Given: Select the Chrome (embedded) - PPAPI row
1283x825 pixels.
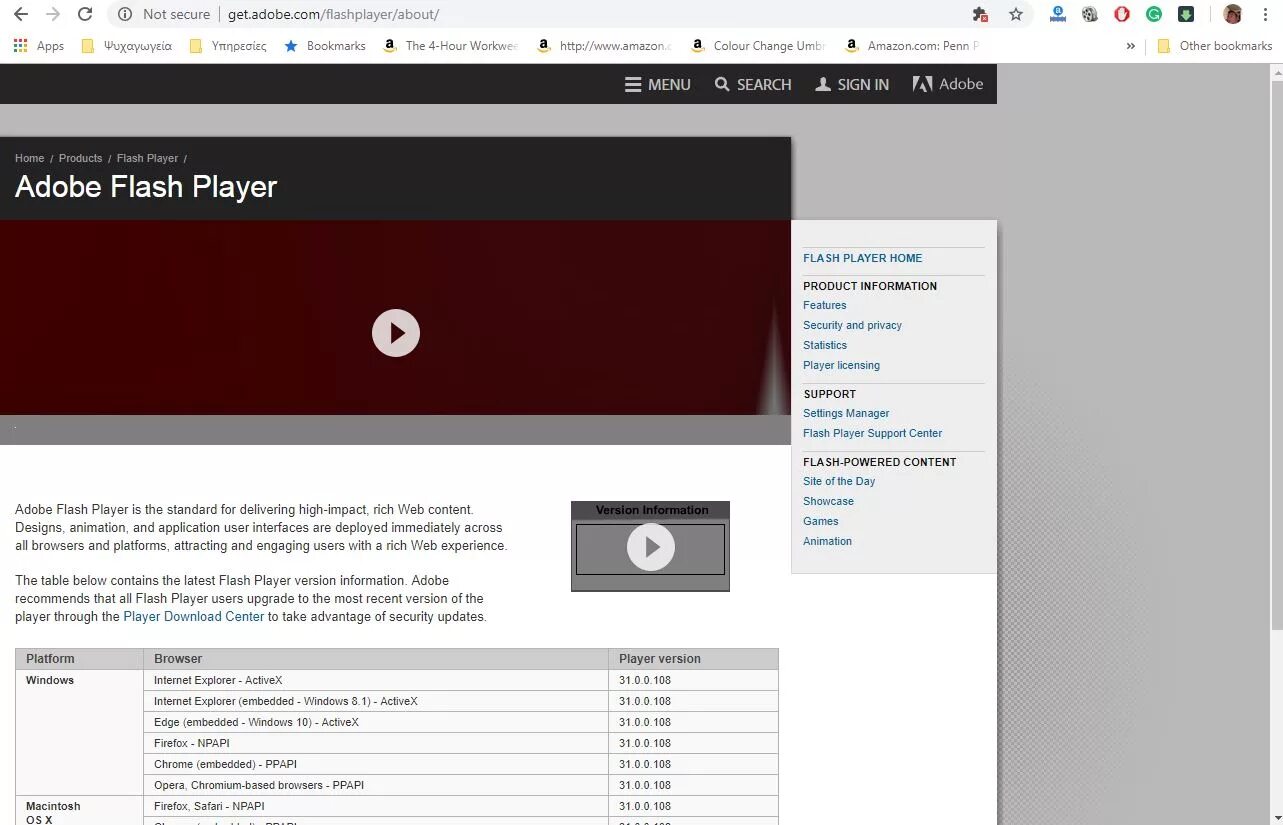Looking at the screenshot, I should pyautogui.click(x=461, y=764).
